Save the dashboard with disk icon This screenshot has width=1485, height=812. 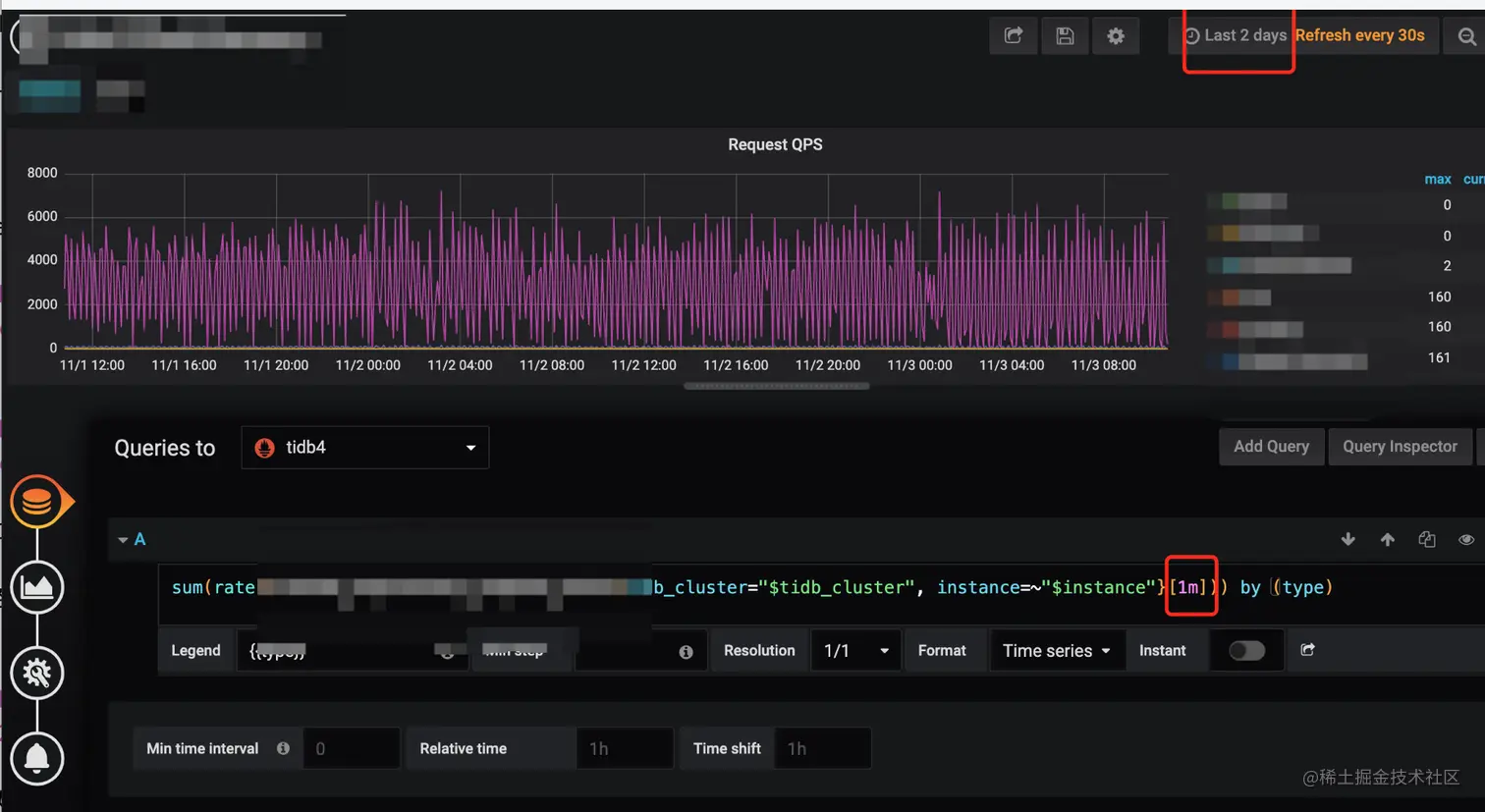click(x=1065, y=36)
